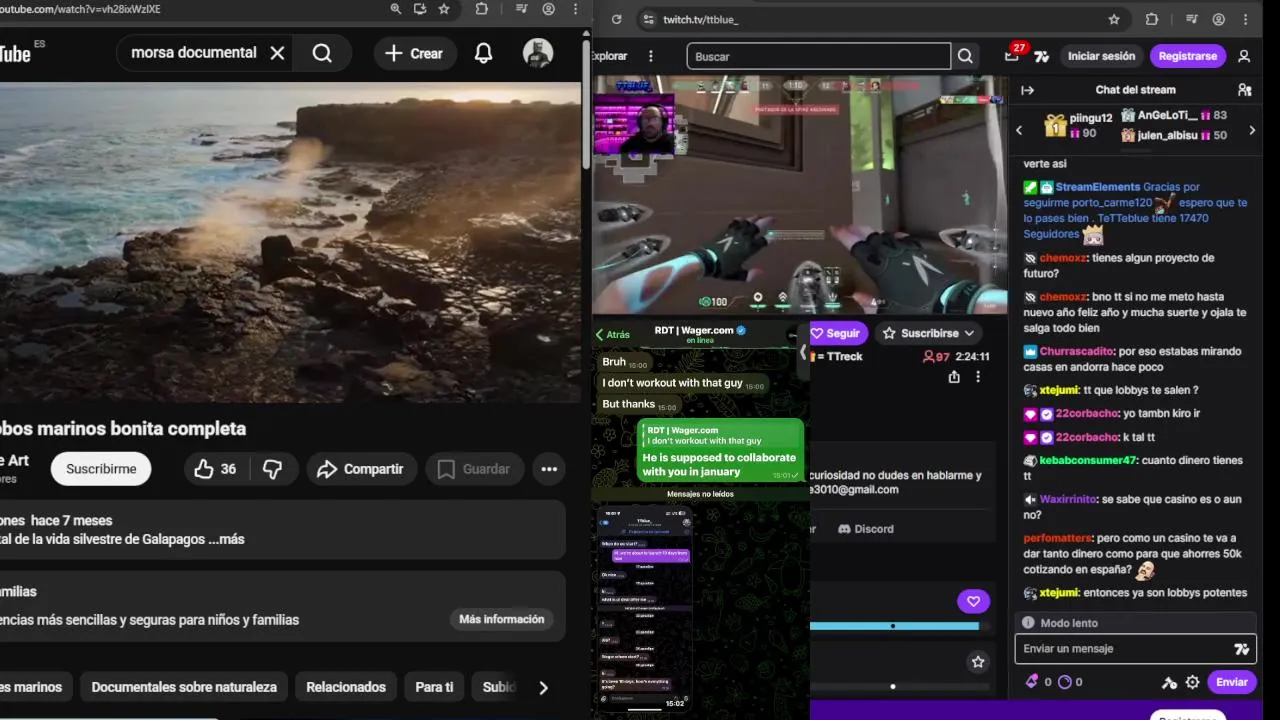Image resolution: width=1280 pixels, height=720 pixels.
Task: Click Atrás in the WhatsApp overlay
Action: (x=613, y=335)
